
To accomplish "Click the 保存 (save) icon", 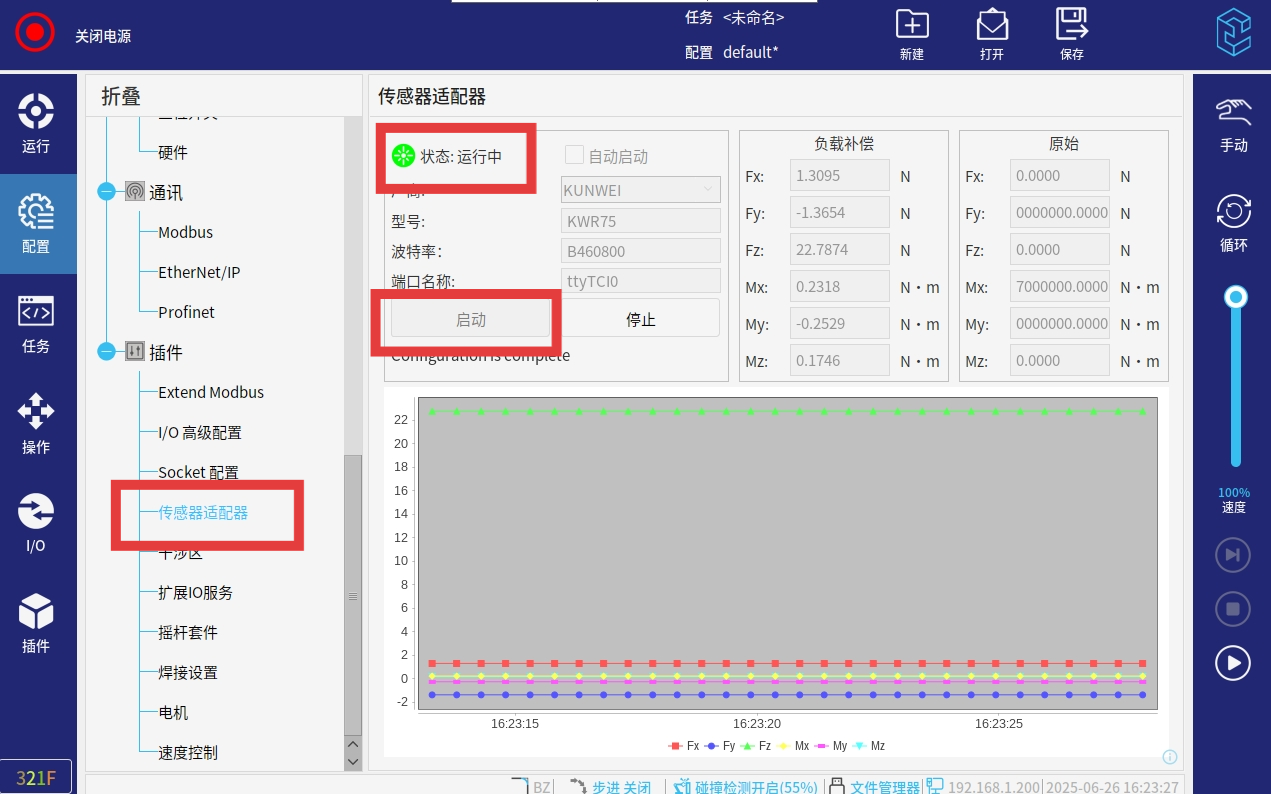I will (1071, 25).
